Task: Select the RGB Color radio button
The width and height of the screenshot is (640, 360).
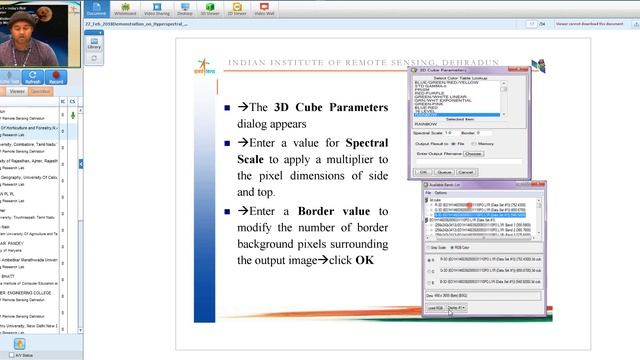Action: 452,248
